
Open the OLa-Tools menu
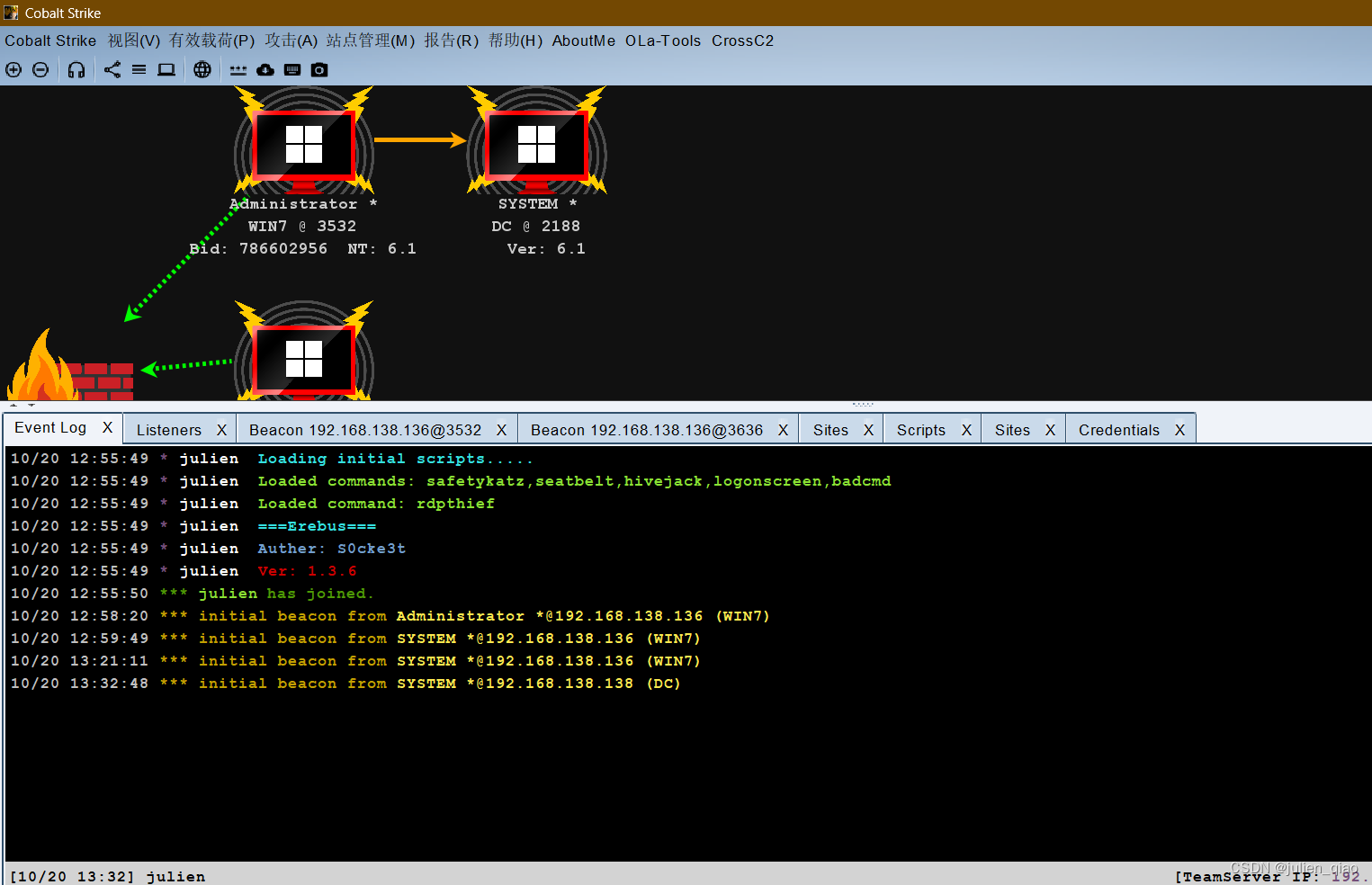coord(663,40)
